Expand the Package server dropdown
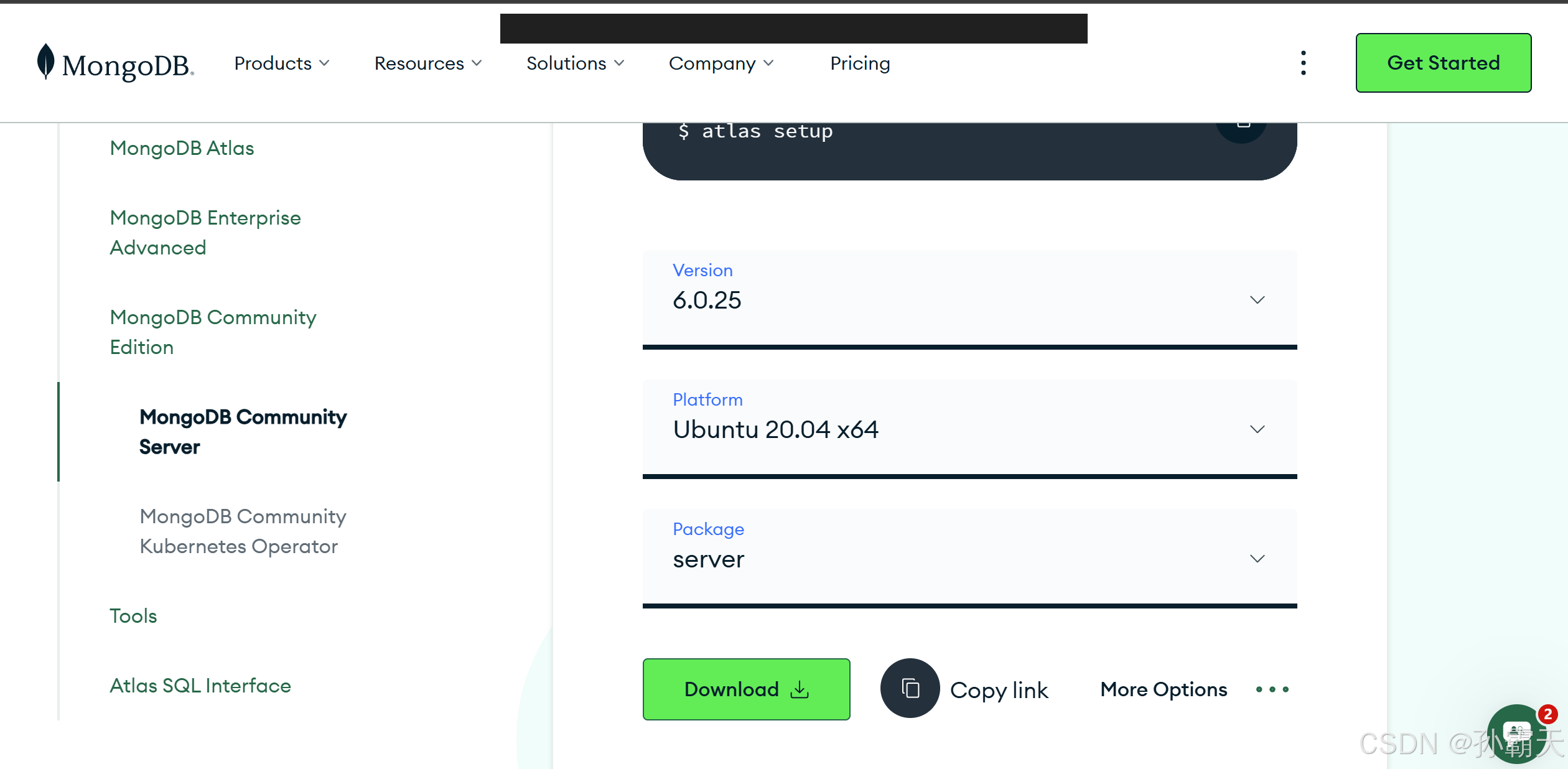Image resolution: width=1568 pixels, height=769 pixels. [969, 559]
